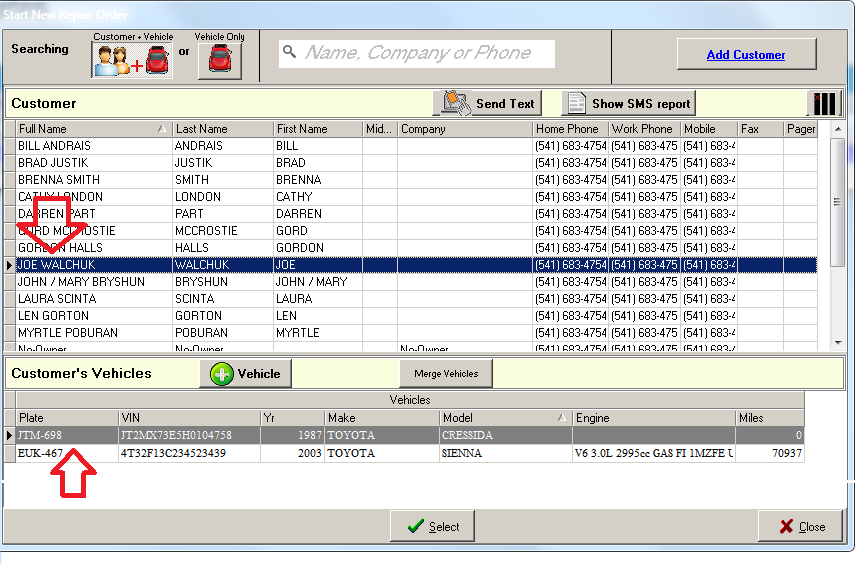
Task: Select Vehicle Only search mode icon
Action: (x=219, y=60)
